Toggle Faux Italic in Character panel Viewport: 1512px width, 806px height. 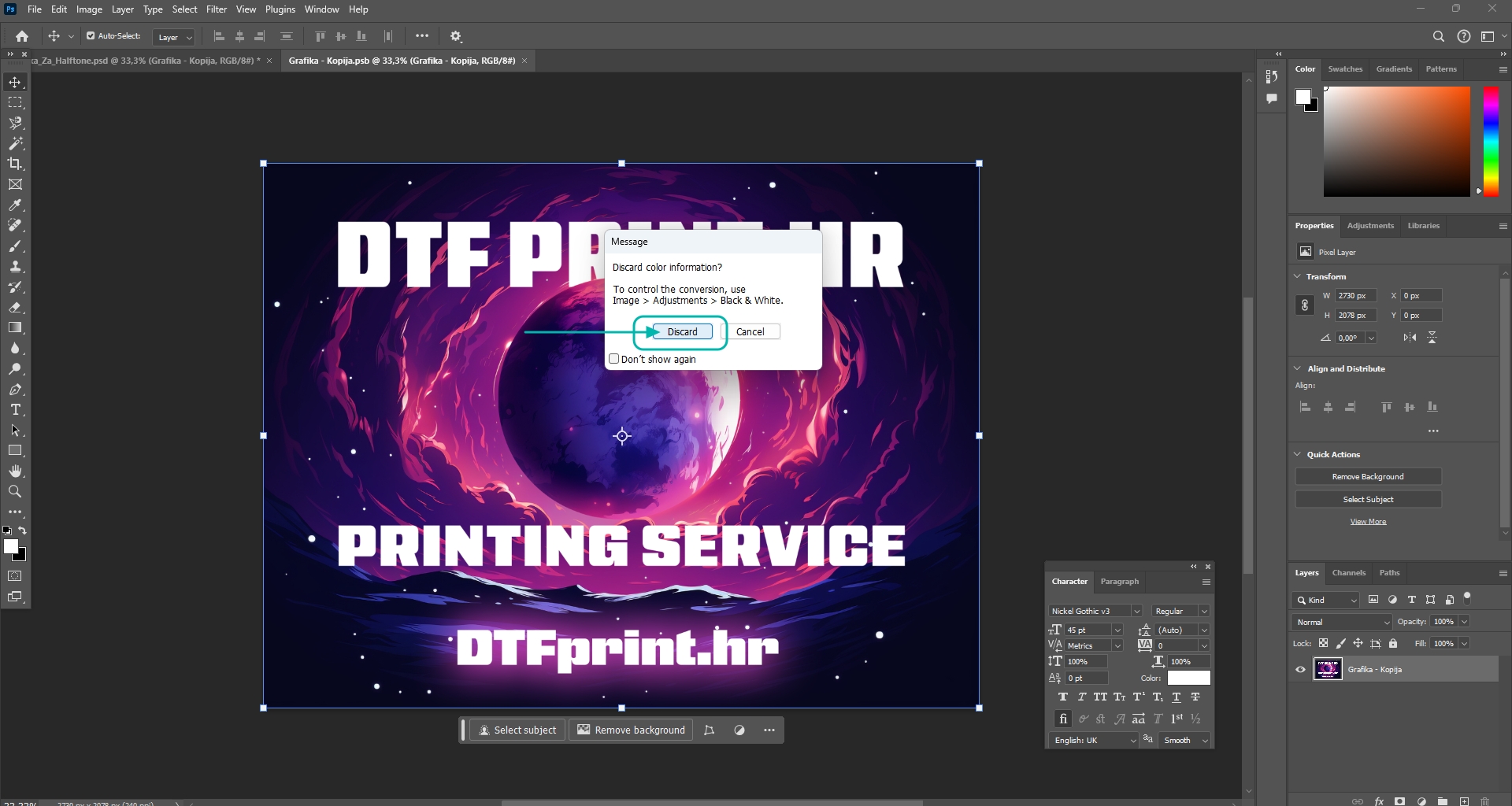1082,697
